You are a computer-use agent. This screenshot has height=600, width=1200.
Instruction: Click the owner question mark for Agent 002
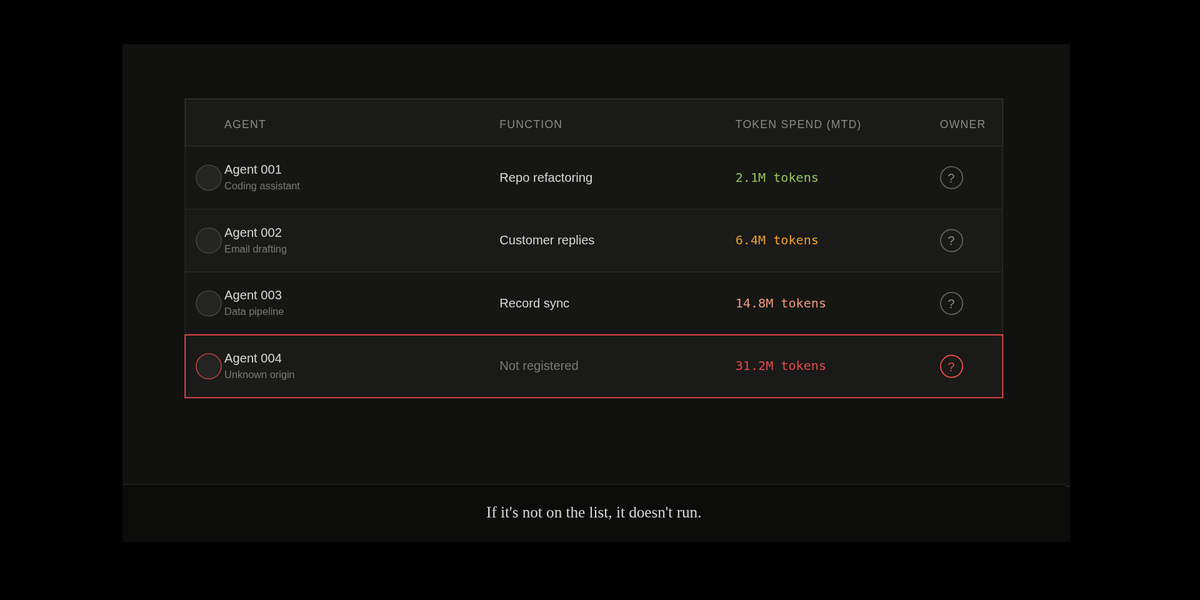tap(951, 241)
